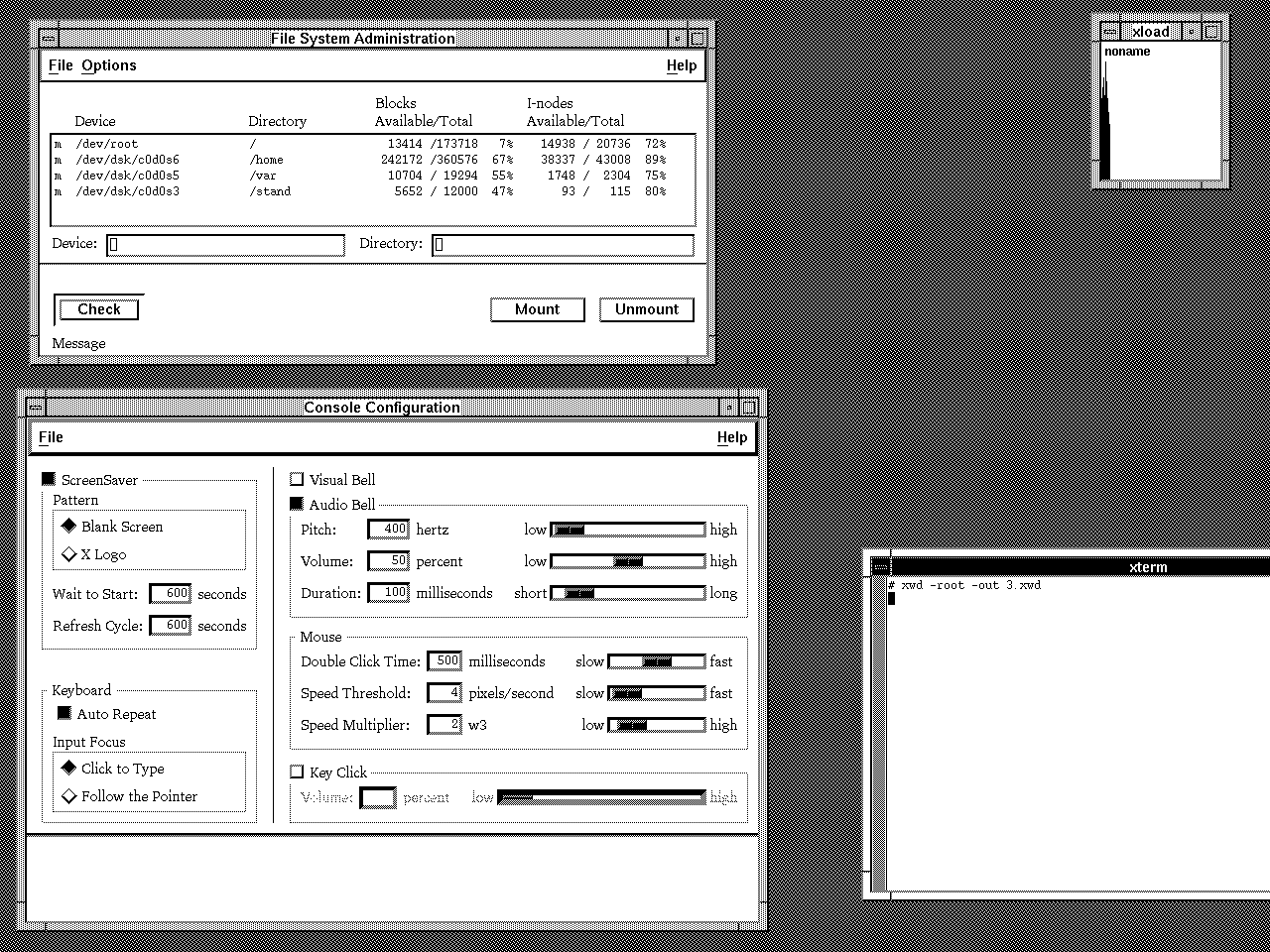1270x952 pixels.
Task: Select the X Logo pattern option
Action: tap(69, 554)
